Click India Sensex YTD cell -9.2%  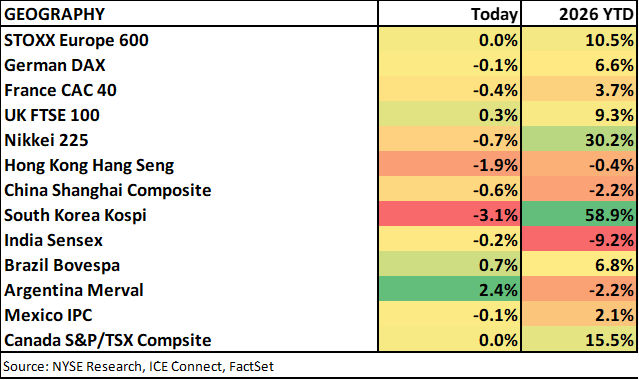coord(579,240)
